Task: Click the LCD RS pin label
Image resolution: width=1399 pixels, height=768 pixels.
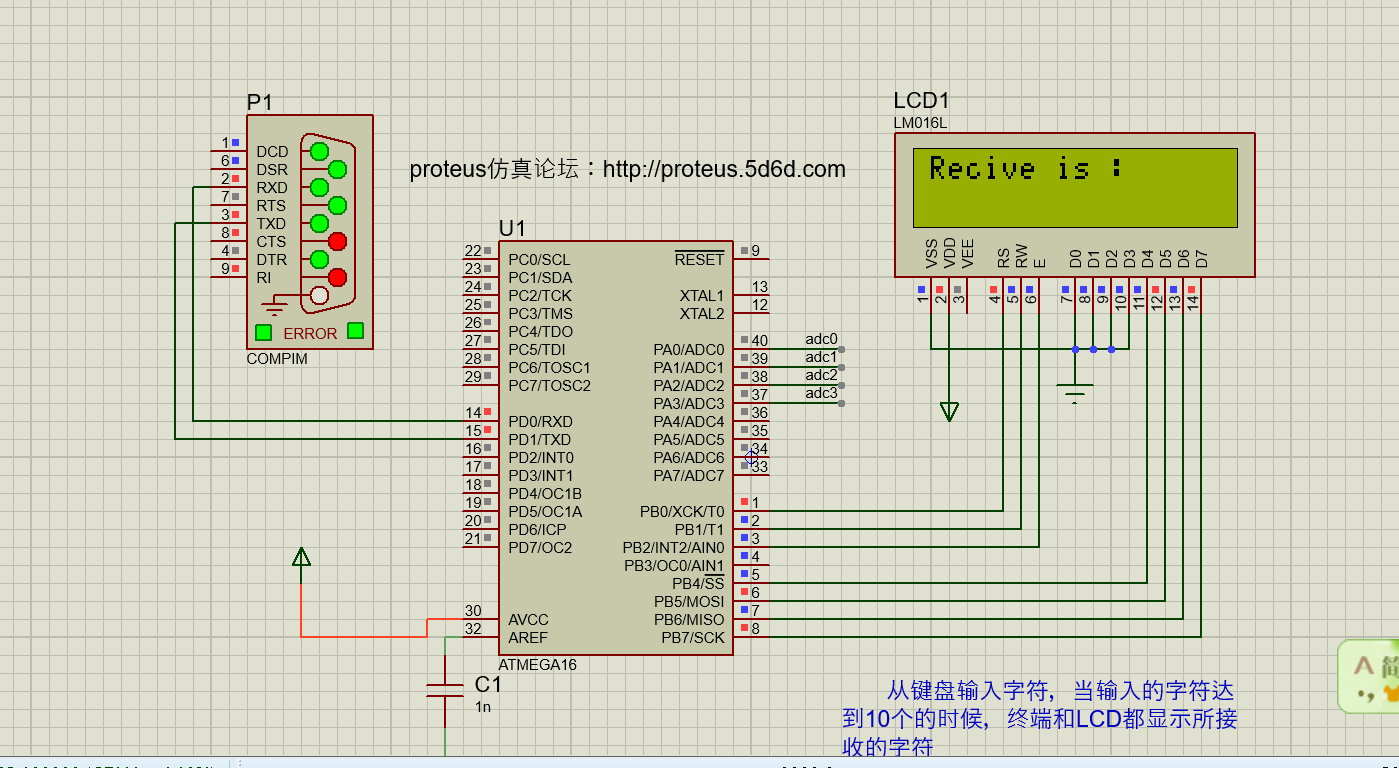Action: pos(1003,258)
